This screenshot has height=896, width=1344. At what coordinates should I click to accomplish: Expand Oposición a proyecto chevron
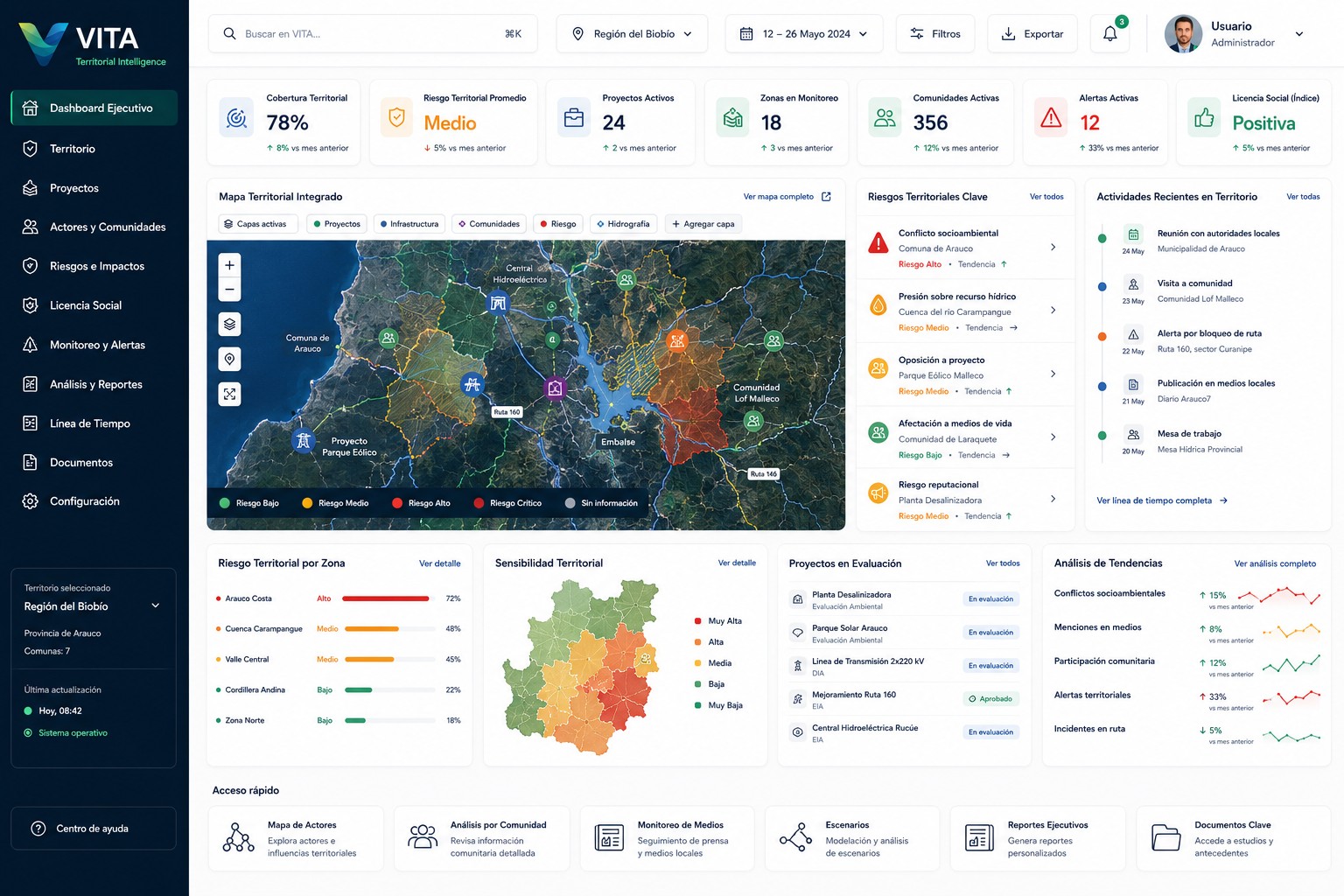tap(1053, 374)
